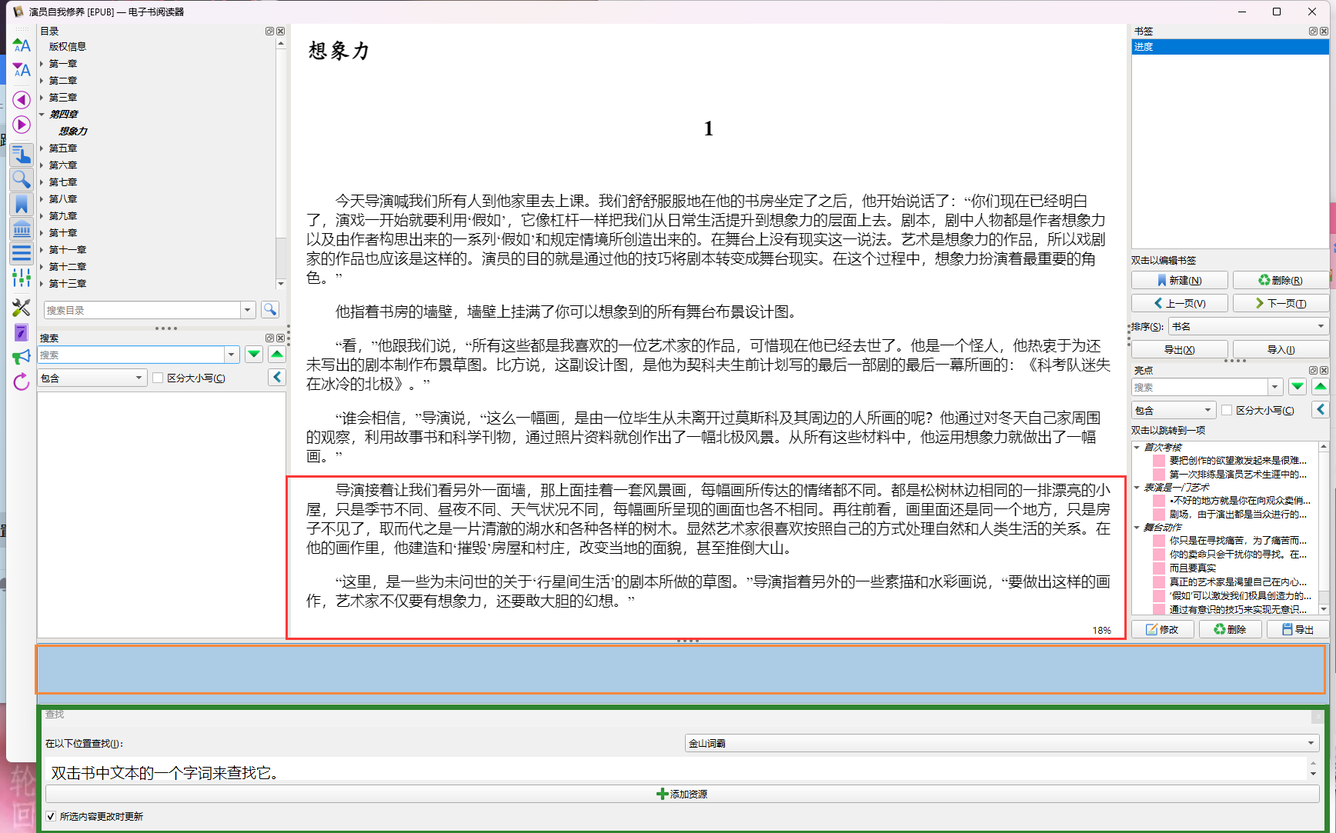Toggle case-sensitive checkbox in left search panel

[x=157, y=378]
